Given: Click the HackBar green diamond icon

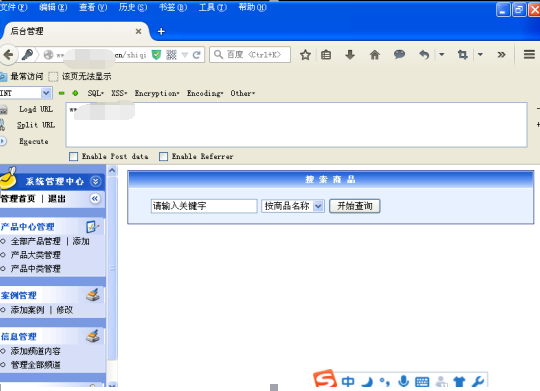Looking at the screenshot, I should point(75,93).
